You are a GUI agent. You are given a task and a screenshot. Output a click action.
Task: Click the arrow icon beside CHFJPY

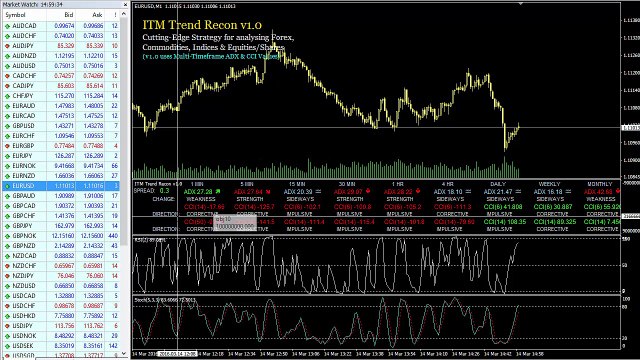pos(7,96)
